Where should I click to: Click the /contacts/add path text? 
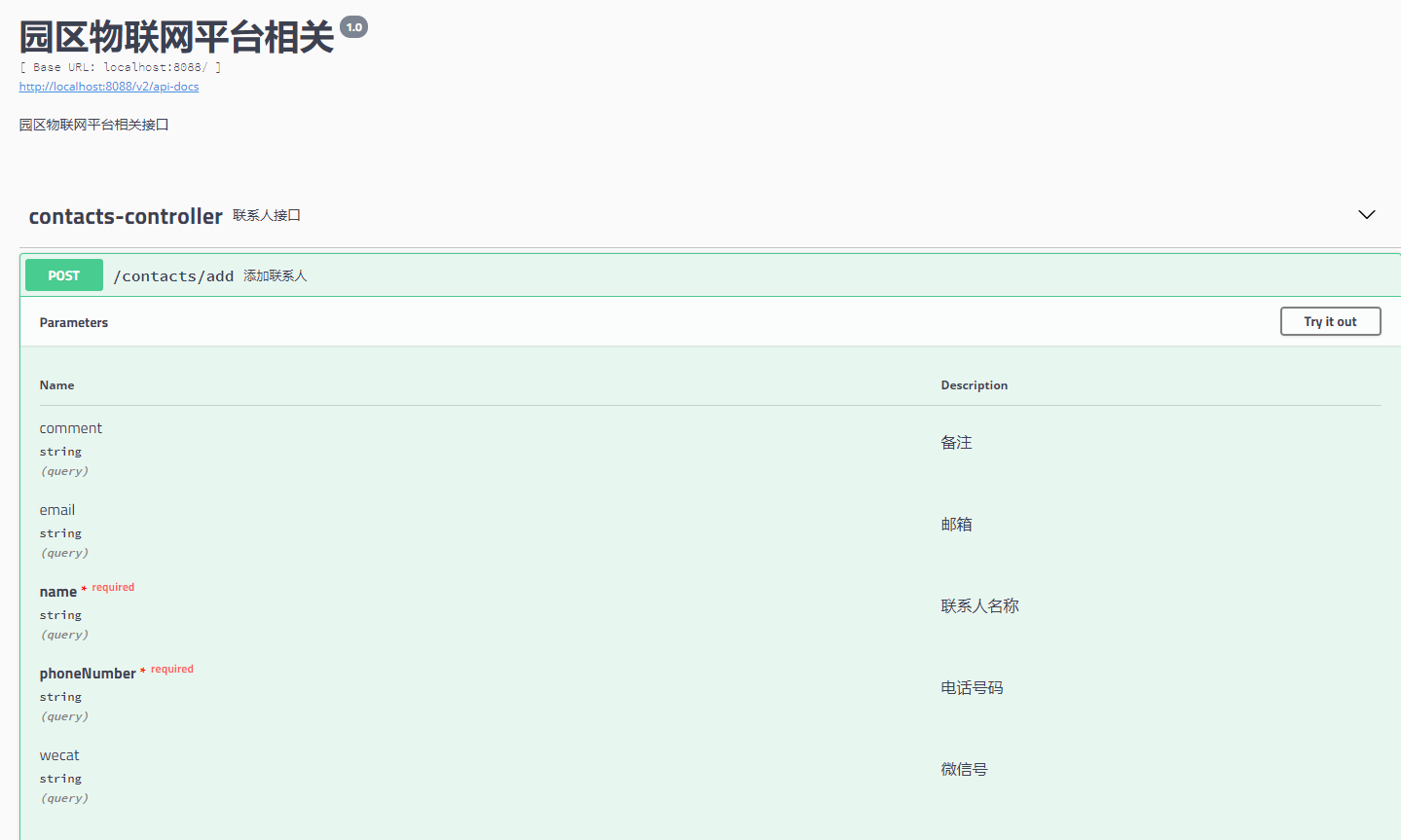coord(173,275)
